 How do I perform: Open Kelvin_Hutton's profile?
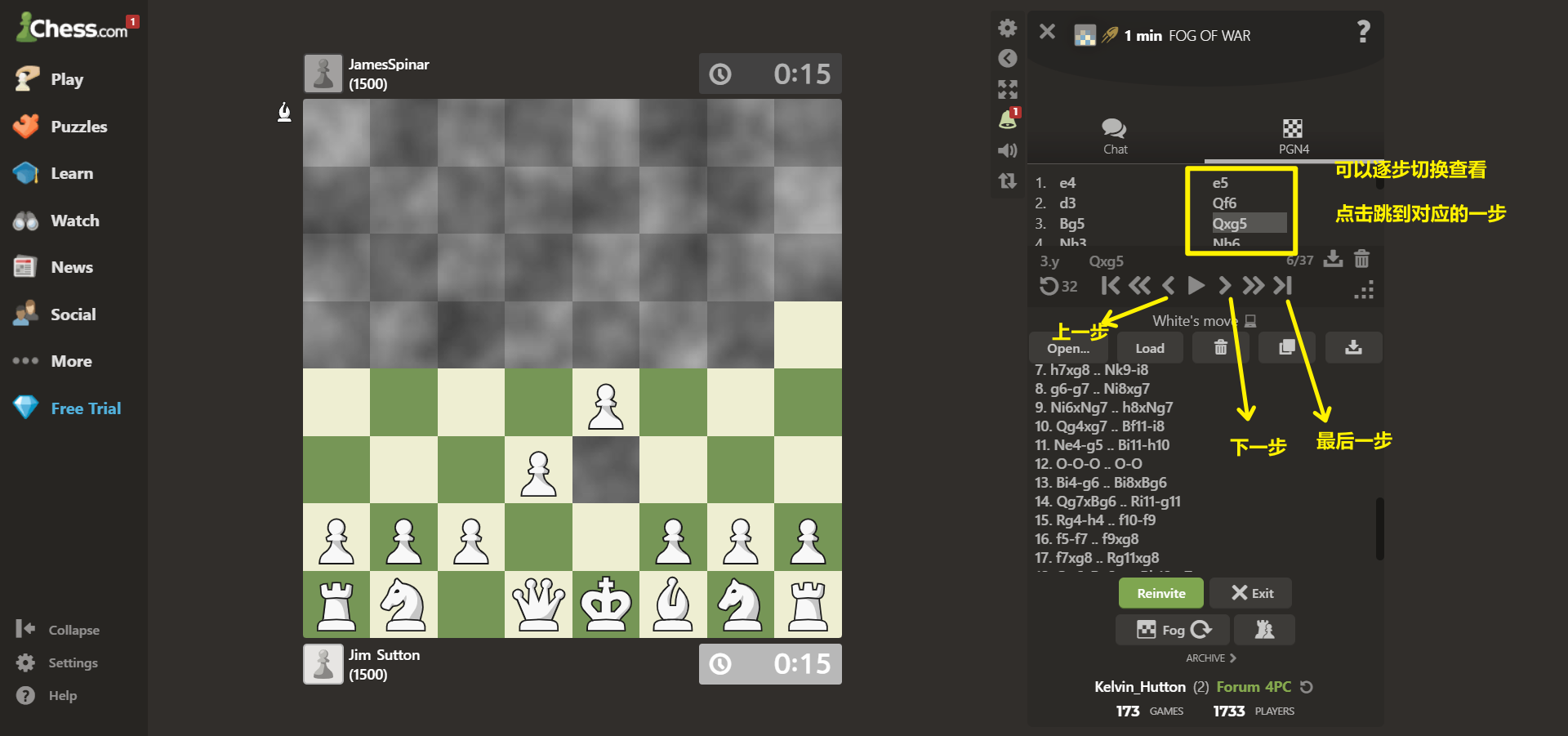[1140, 687]
